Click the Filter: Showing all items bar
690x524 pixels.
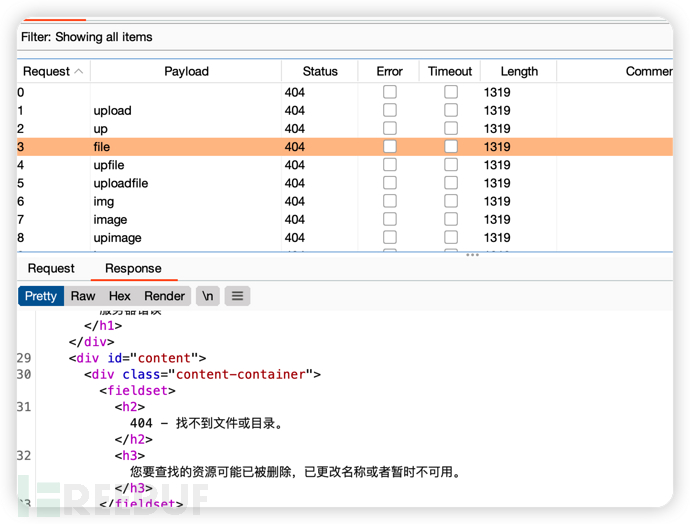tap(345, 37)
